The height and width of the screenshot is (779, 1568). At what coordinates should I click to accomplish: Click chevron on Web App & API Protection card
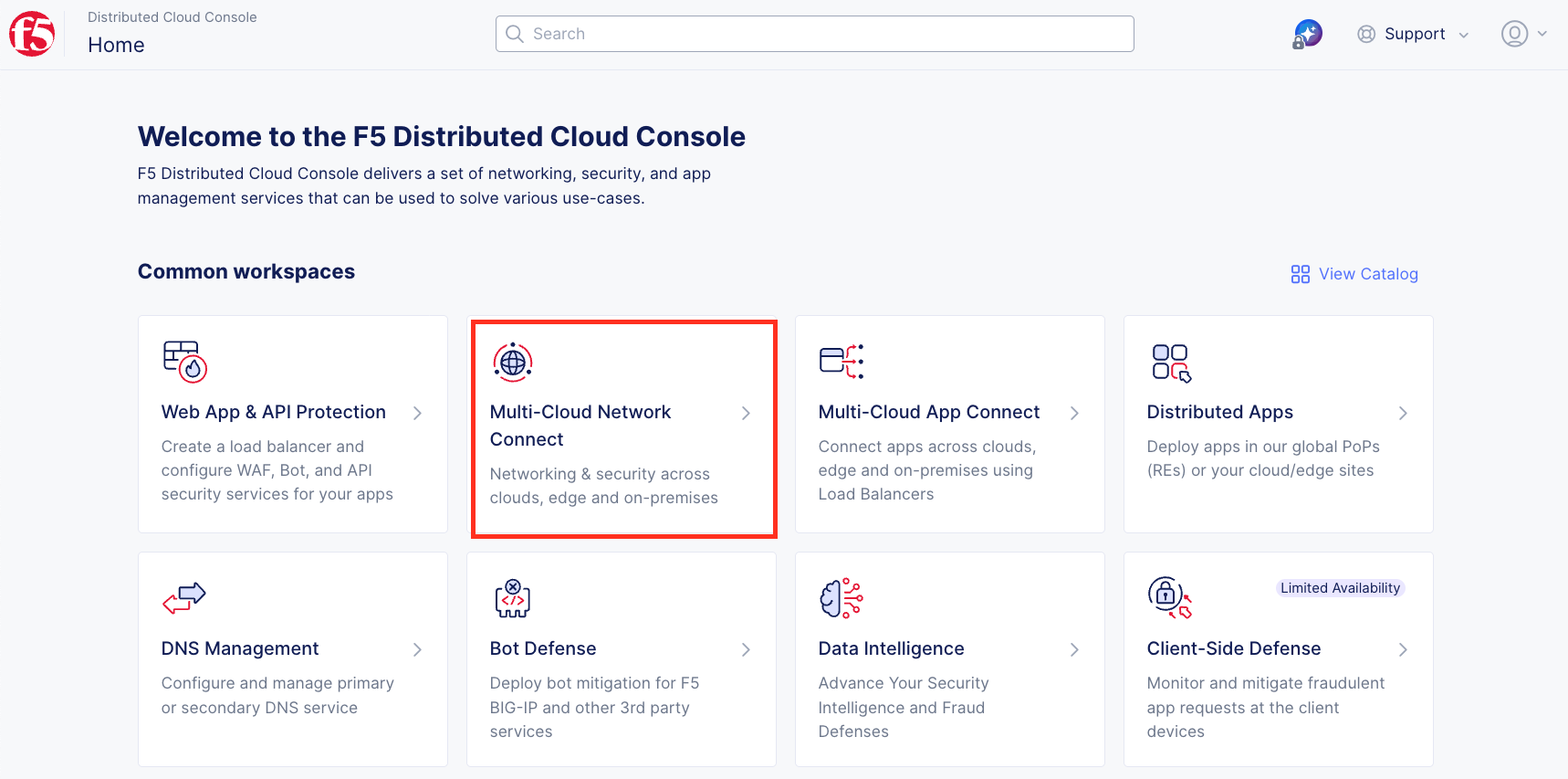coord(417,413)
